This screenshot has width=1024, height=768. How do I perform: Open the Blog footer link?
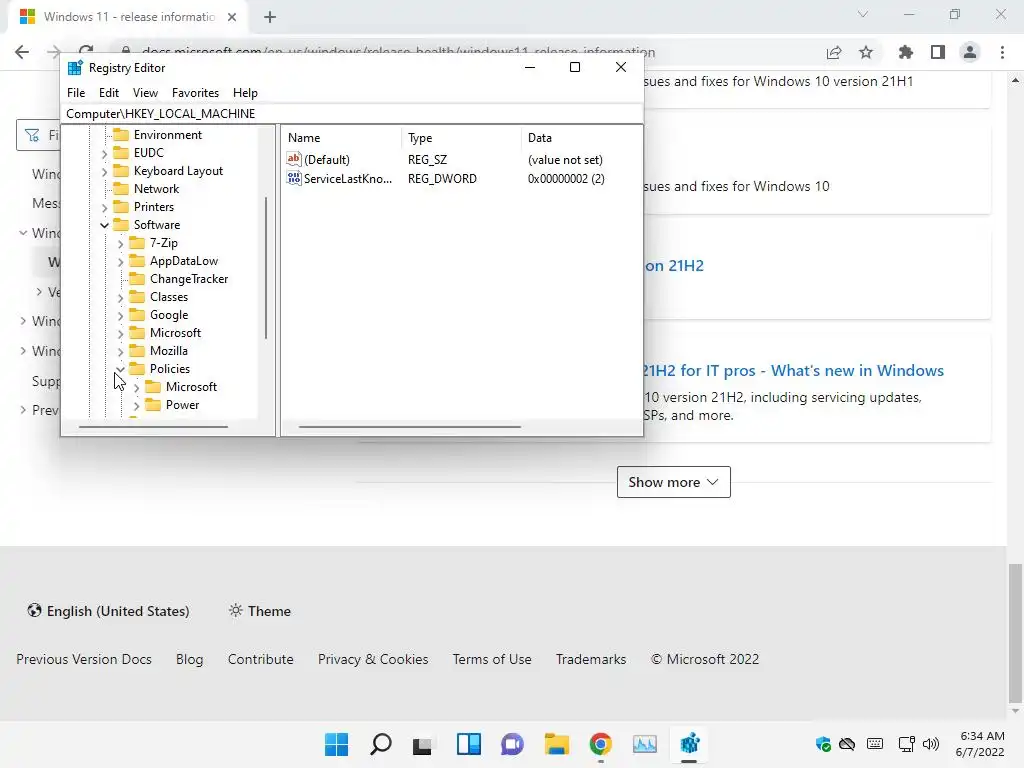189,659
